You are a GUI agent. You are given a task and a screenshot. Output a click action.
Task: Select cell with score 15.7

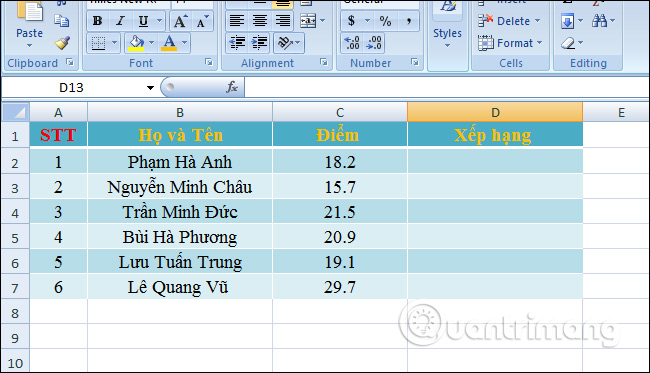click(x=340, y=187)
